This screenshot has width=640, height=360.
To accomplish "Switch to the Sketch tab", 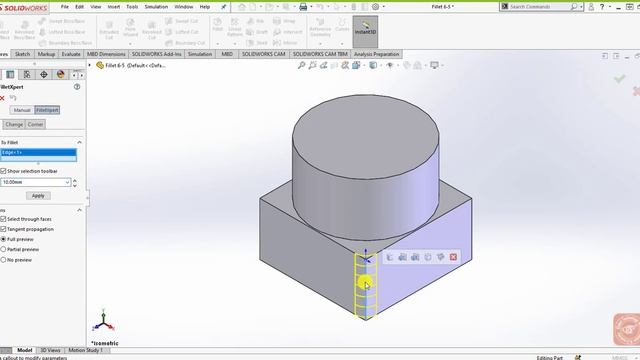I will (x=22, y=54).
